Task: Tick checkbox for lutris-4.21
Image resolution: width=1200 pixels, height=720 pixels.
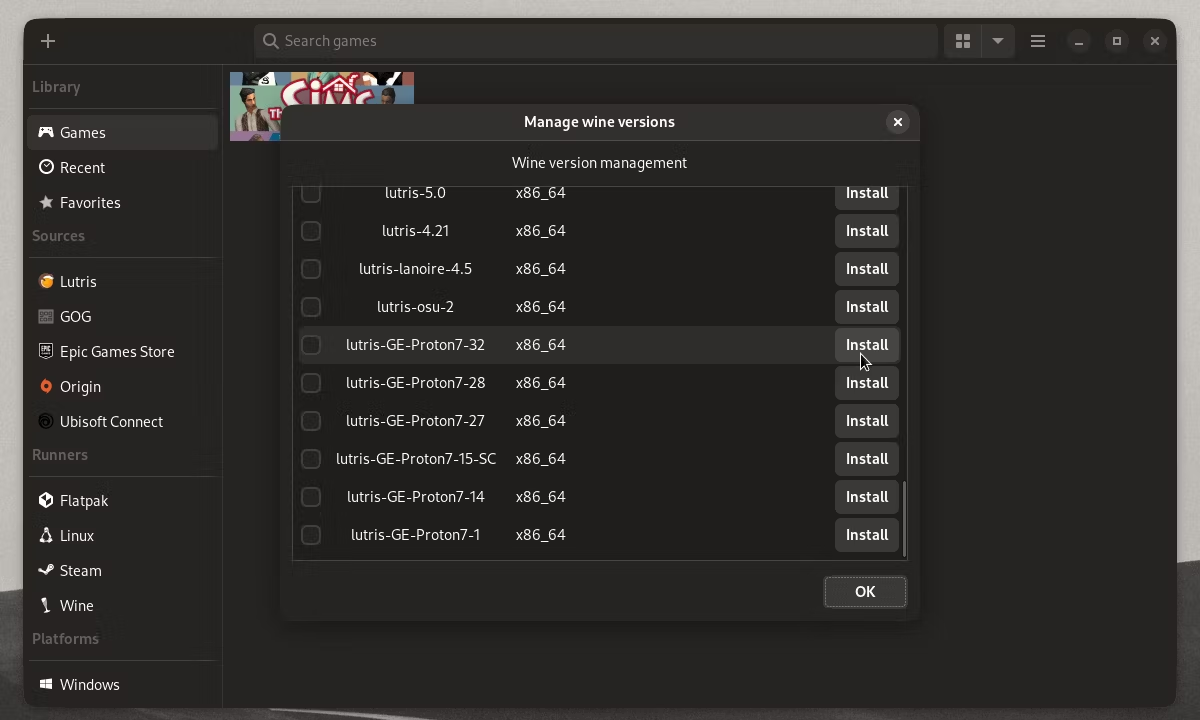Action: (x=311, y=231)
